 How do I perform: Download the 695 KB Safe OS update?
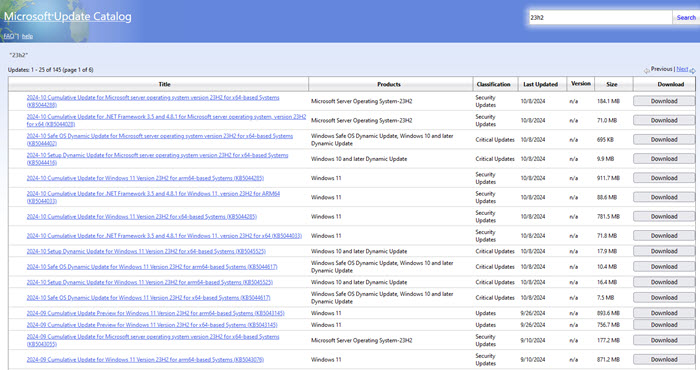(664, 139)
